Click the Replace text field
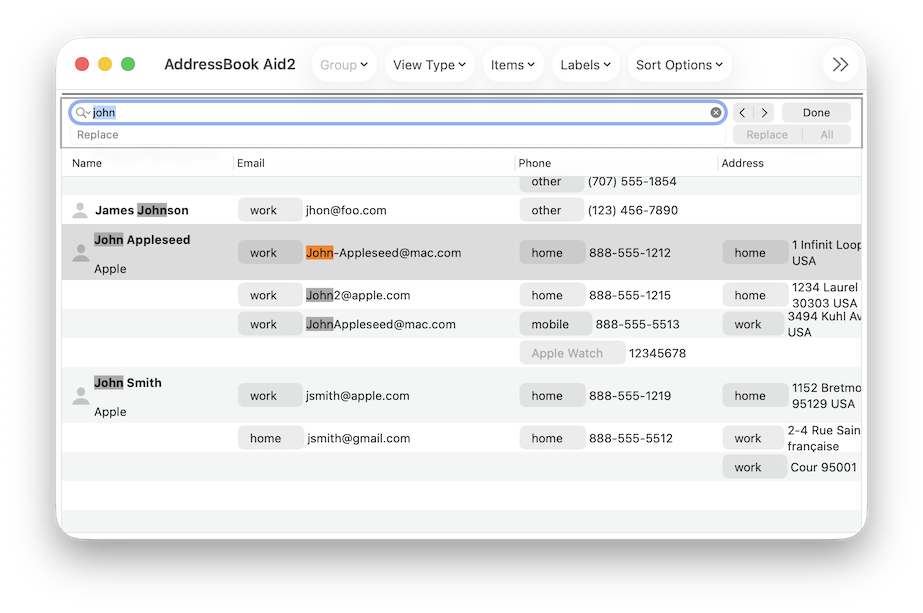This screenshot has height=613, width=923. [x=398, y=135]
